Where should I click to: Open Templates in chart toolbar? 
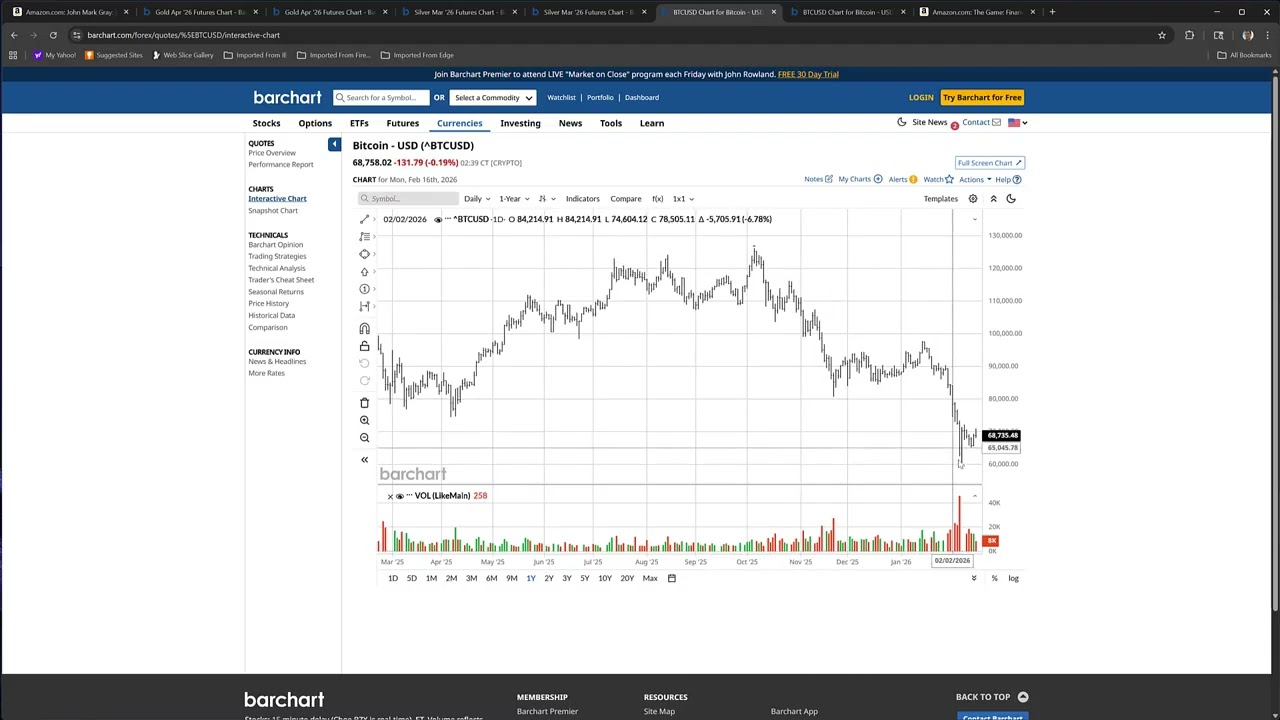point(941,199)
